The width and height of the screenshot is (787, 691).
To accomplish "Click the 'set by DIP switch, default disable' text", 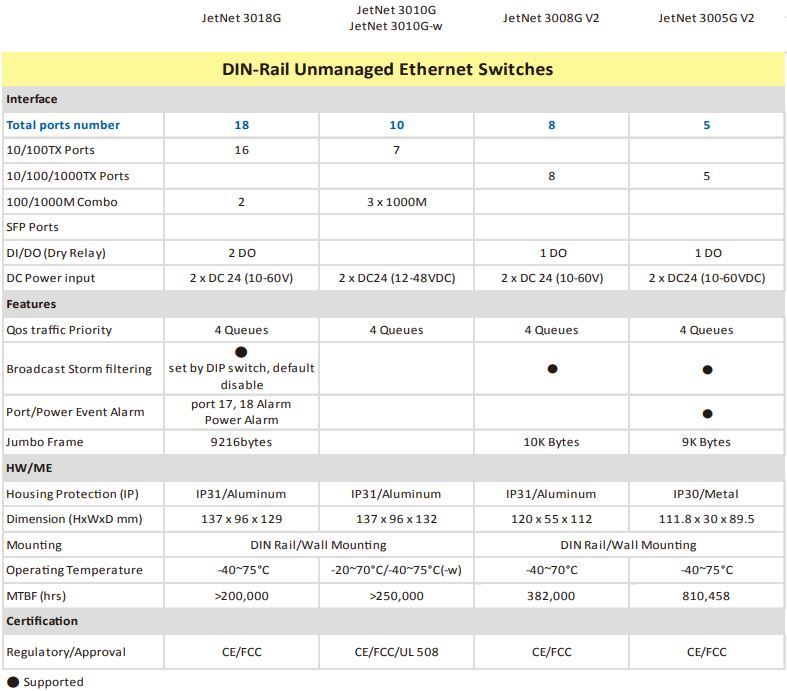I will 241,376.
